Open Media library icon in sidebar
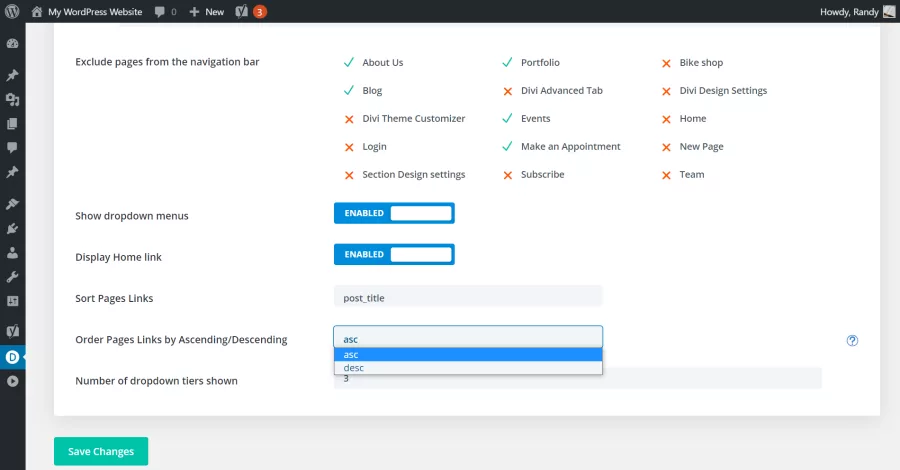Screen dimensions: 900x470 point(12,99)
